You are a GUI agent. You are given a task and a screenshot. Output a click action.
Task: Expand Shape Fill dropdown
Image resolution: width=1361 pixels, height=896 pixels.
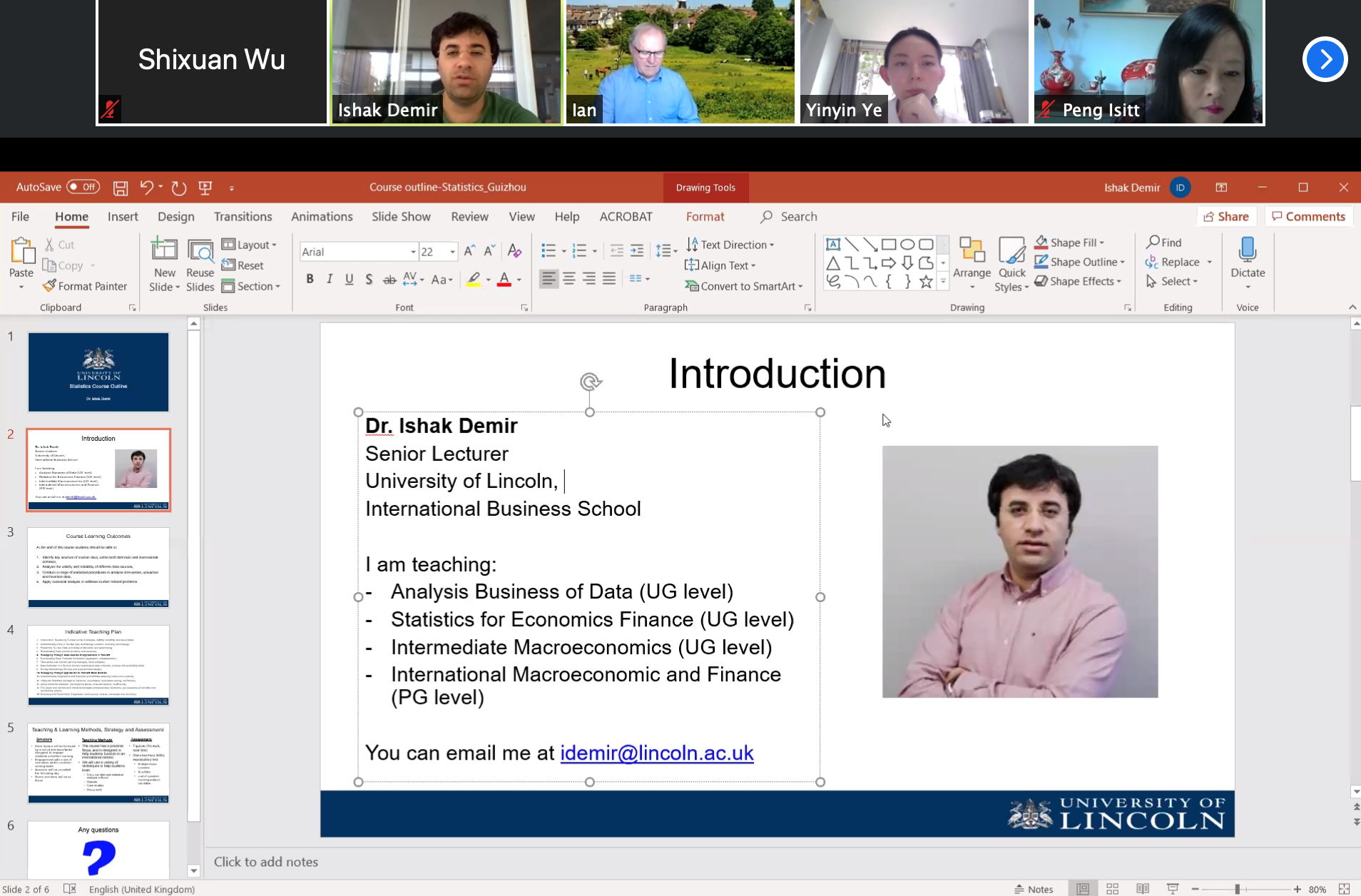[1070, 243]
